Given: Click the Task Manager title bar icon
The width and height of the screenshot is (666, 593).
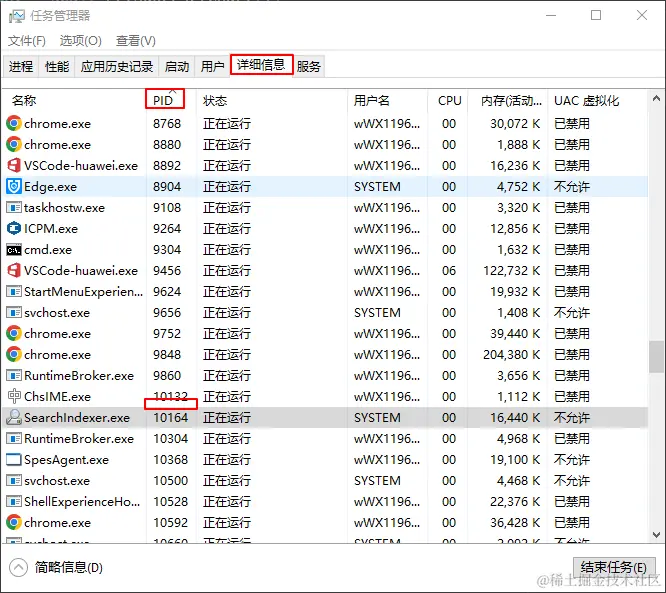Looking at the screenshot, I should click(x=17, y=16).
